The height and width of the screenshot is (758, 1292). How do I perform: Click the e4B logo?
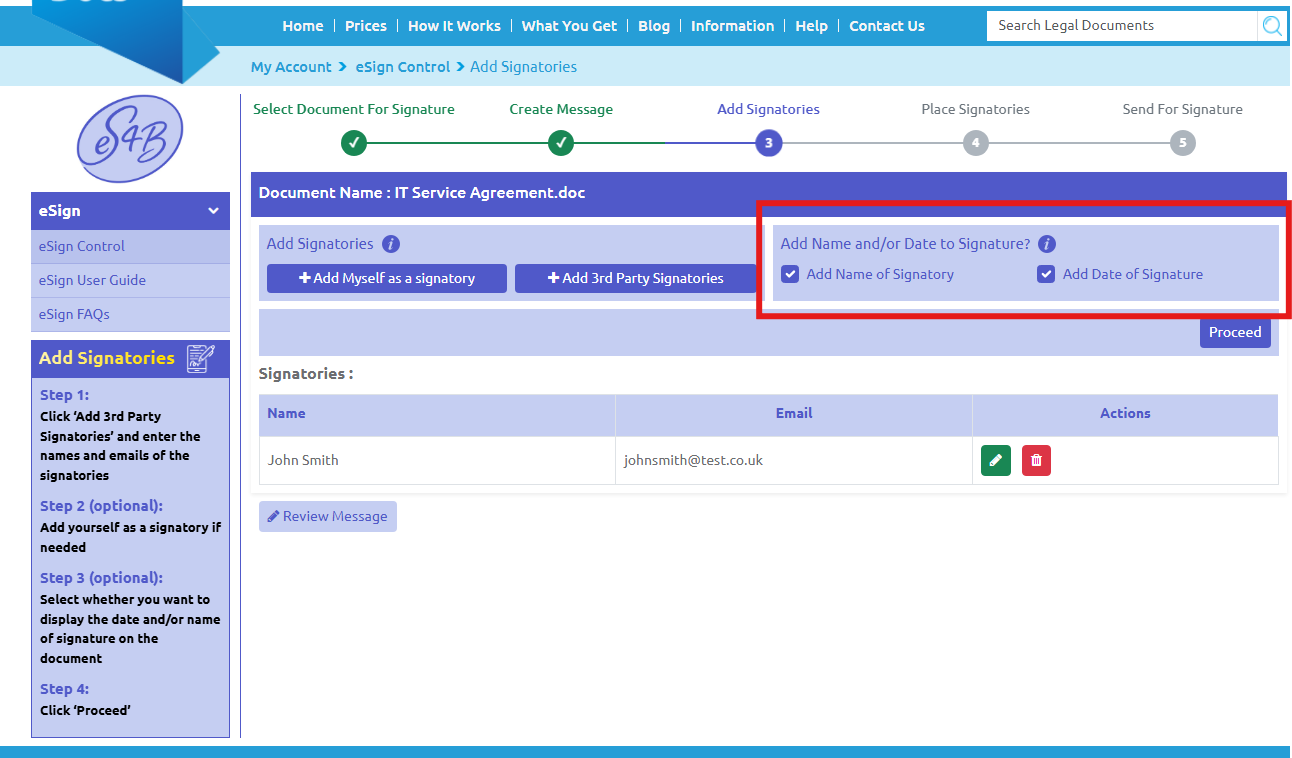click(x=130, y=138)
